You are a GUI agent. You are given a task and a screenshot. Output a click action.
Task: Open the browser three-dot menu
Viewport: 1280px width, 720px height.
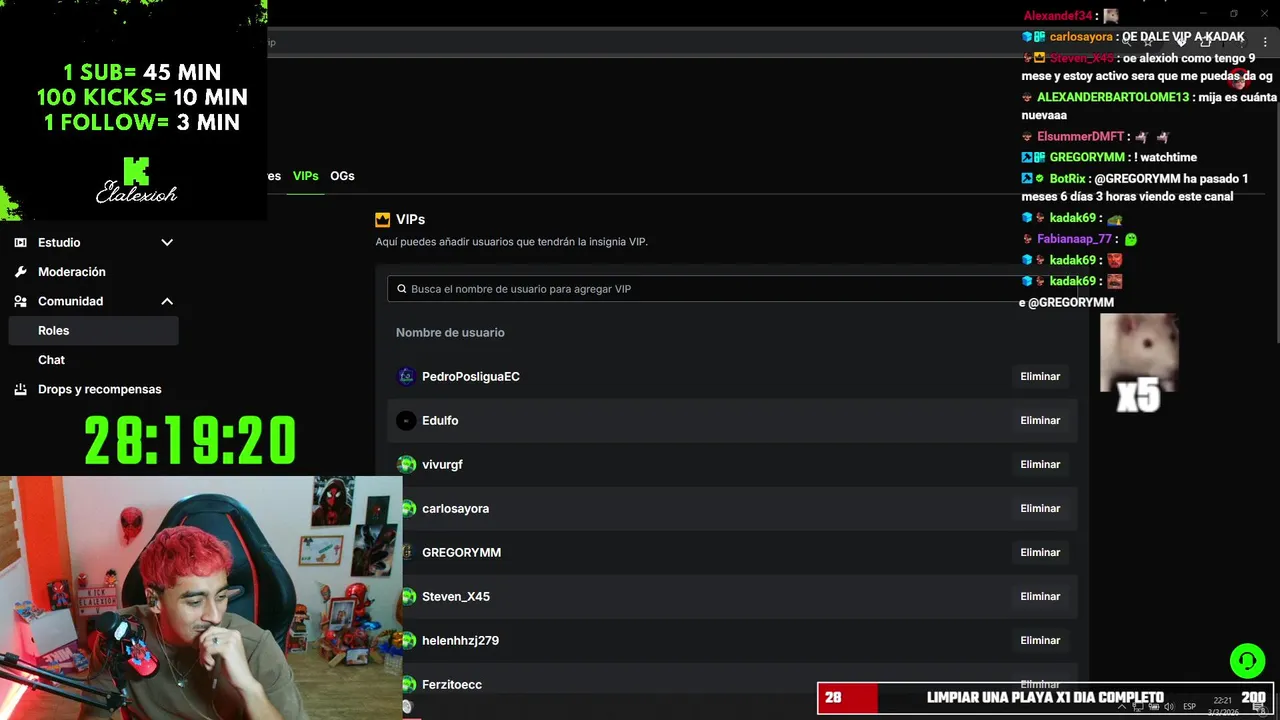(x=1265, y=42)
